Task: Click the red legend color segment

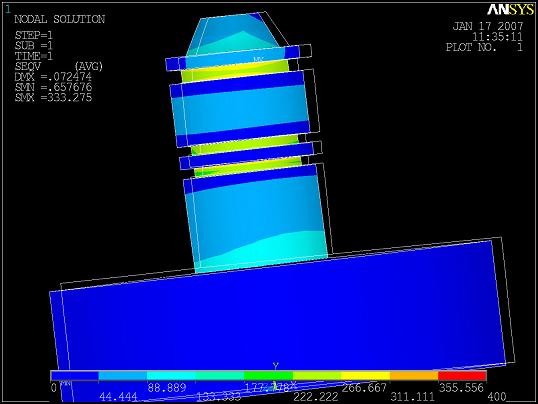Action: [462, 376]
